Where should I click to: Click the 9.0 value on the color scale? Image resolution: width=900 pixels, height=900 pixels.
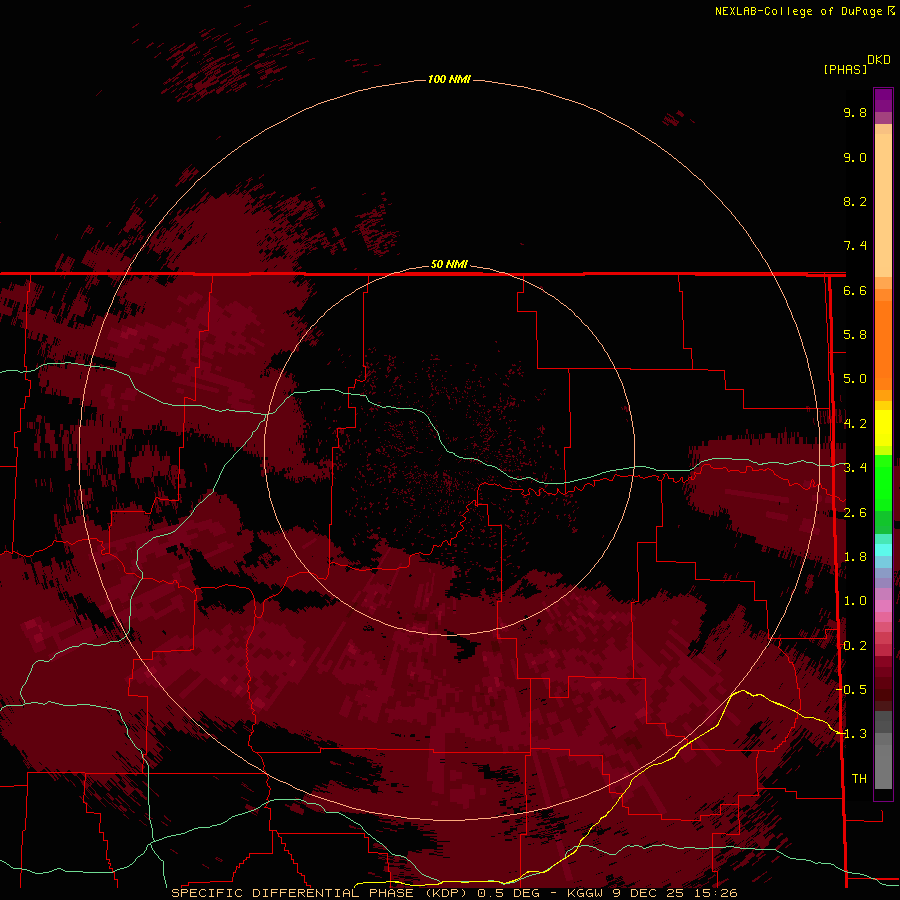[855, 157]
